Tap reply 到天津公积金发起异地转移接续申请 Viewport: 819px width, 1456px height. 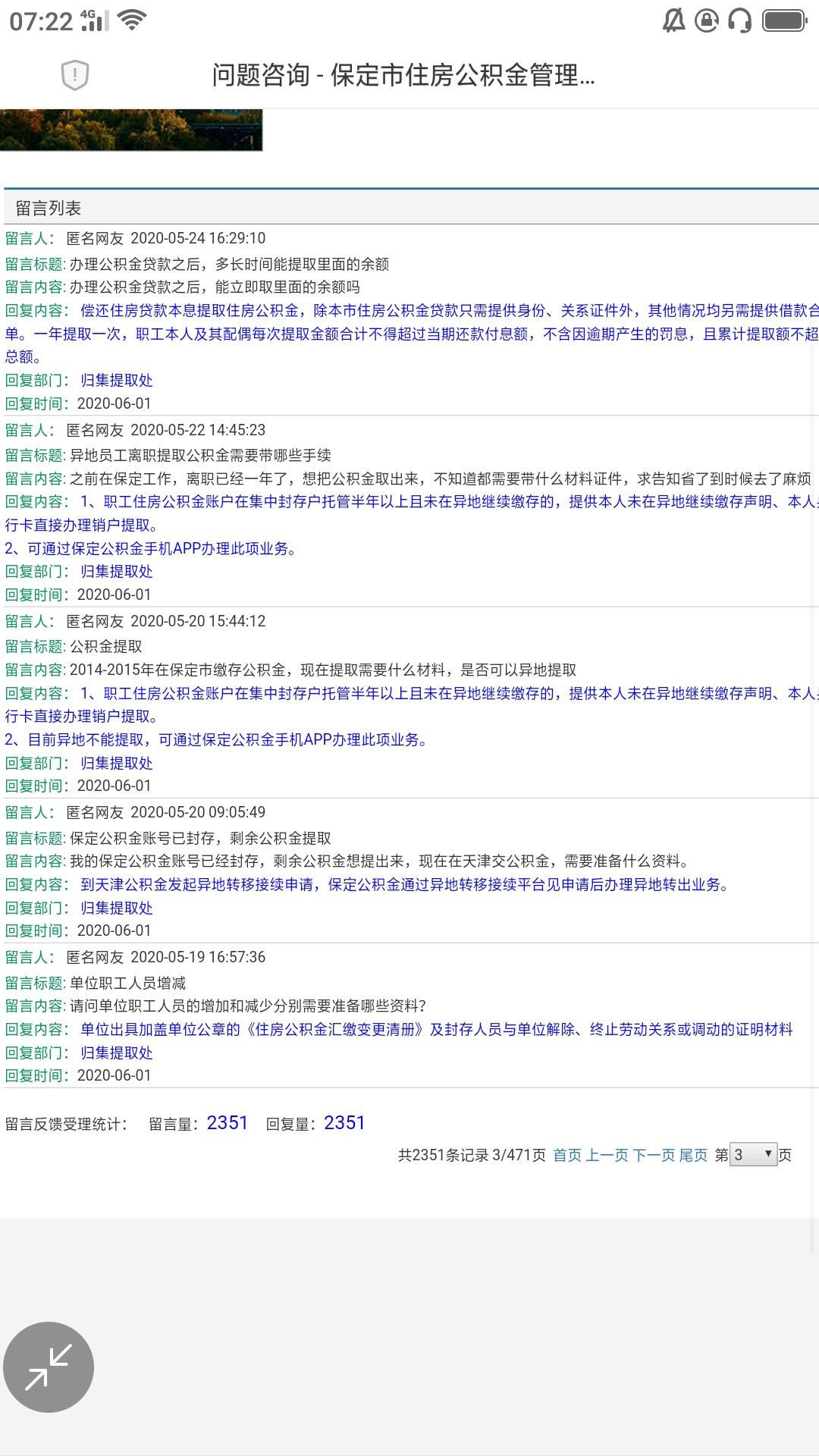[404, 884]
